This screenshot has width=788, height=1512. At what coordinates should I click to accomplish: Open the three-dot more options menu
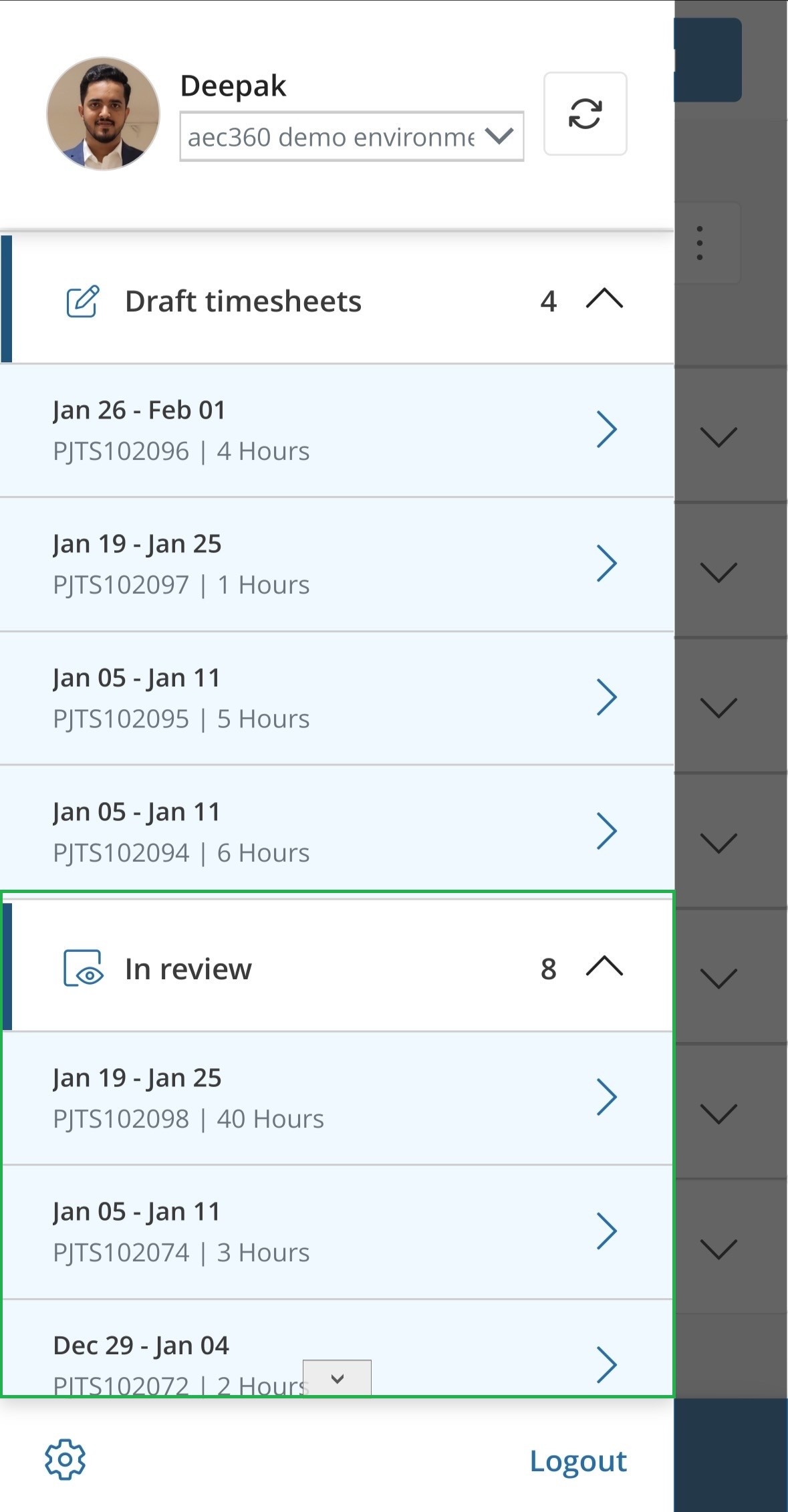[699, 243]
